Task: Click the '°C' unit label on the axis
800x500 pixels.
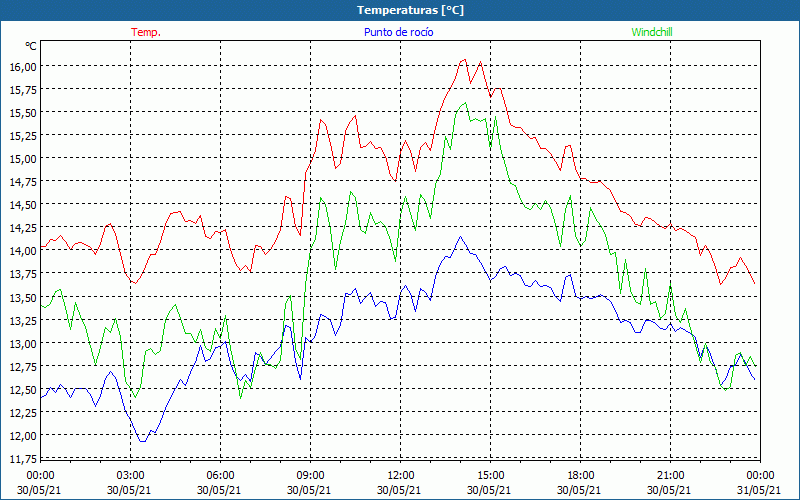Action: [x=31, y=46]
